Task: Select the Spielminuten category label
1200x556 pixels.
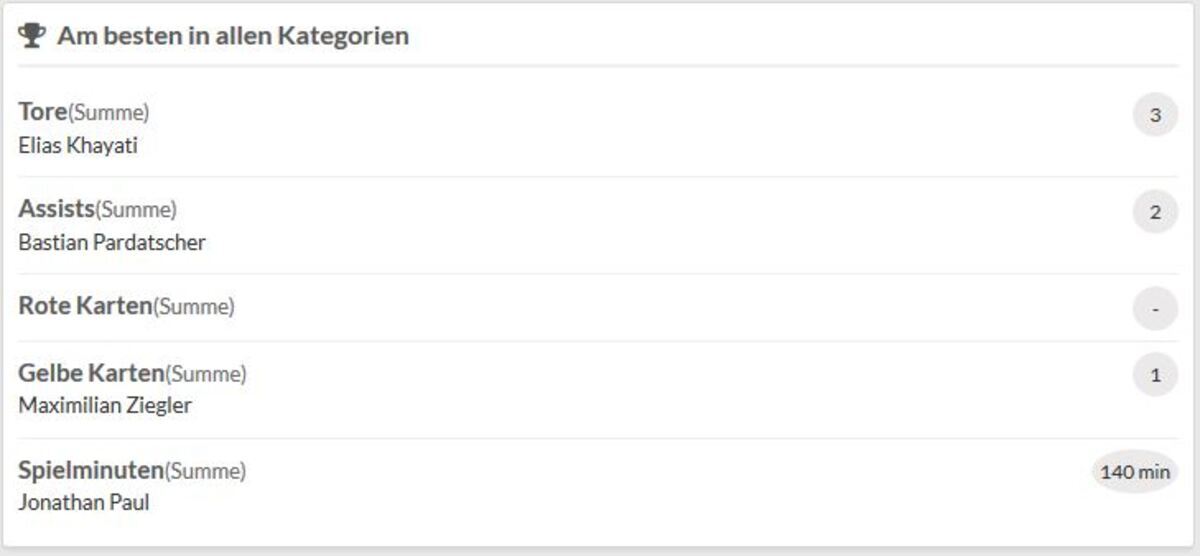Action: tap(90, 469)
